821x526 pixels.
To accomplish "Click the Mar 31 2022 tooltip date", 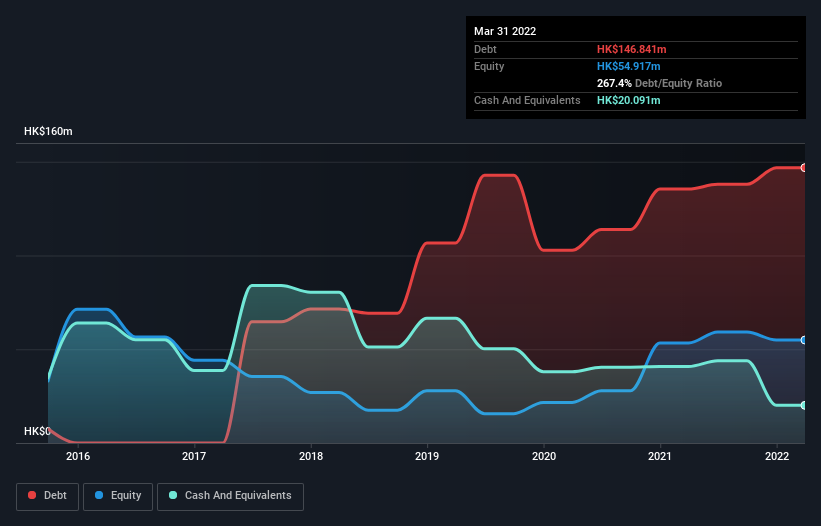I will pyautogui.click(x=505, y=31).
